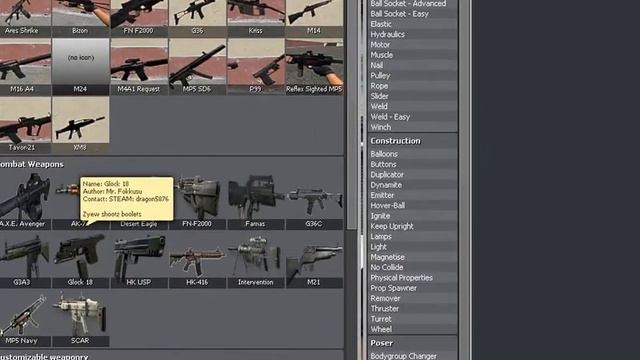Spawn the MP5 Navy weapon
Screen dimensions: 640x360
point(24,318)
